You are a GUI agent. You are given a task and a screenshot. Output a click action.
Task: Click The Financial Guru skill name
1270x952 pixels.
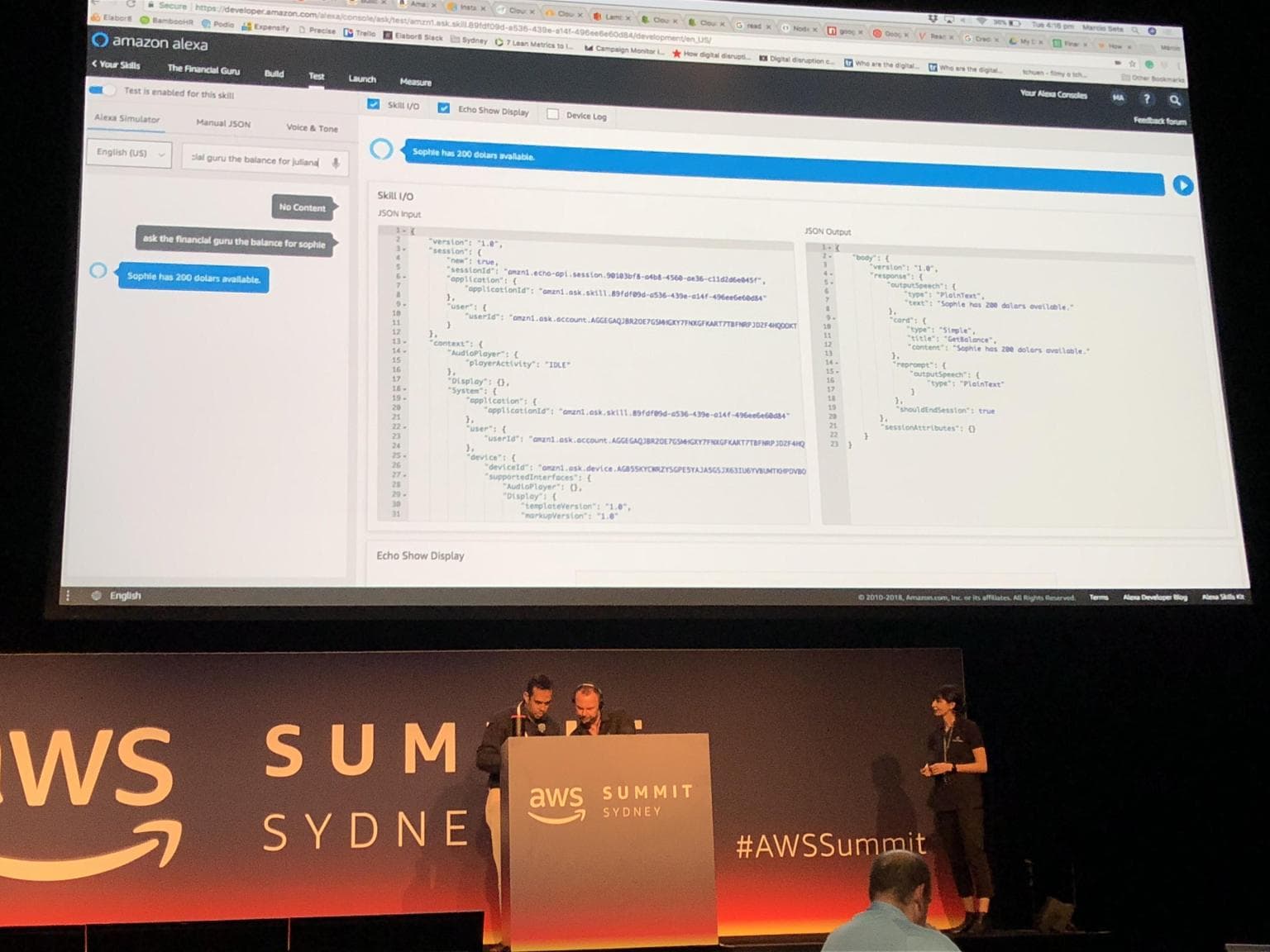(x=203, y=69)
